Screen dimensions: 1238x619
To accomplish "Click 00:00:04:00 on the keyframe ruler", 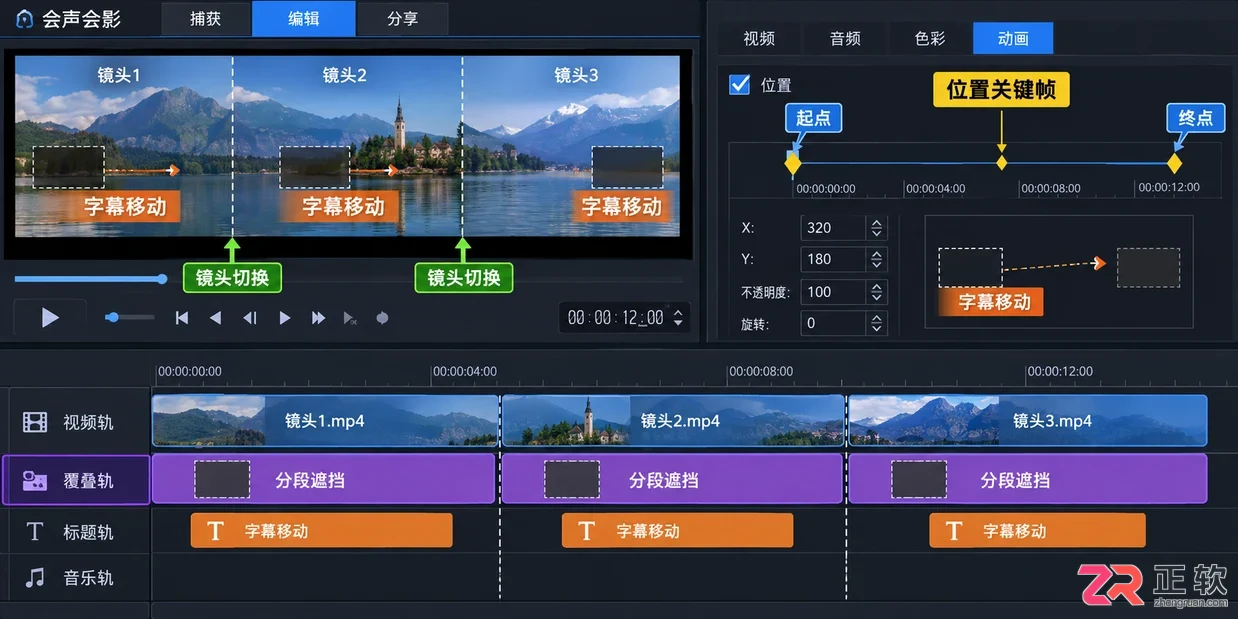I will click(936, 188).
